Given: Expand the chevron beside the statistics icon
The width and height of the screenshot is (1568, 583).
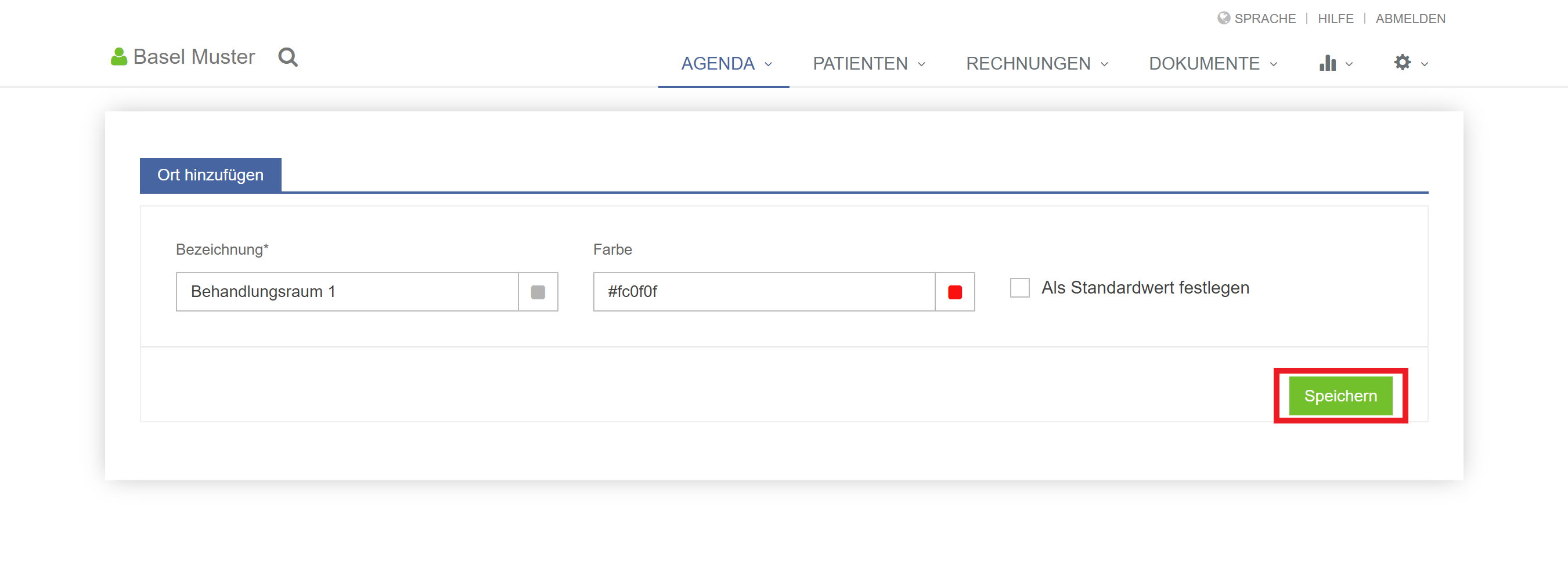Looking at the screenshot, I should (x=1349, y=64).
